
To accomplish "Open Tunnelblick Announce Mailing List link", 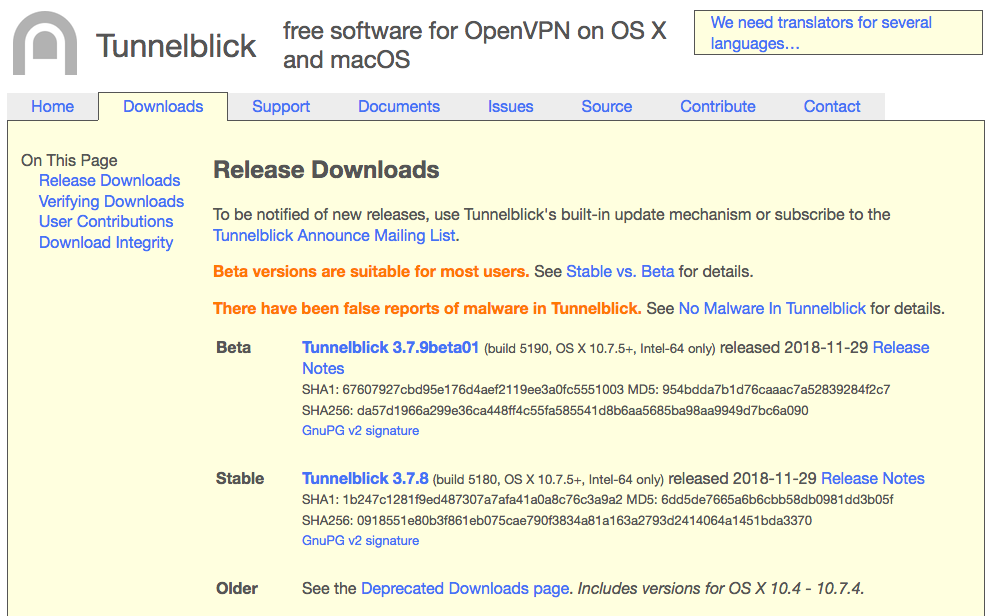I will (334, 236).
